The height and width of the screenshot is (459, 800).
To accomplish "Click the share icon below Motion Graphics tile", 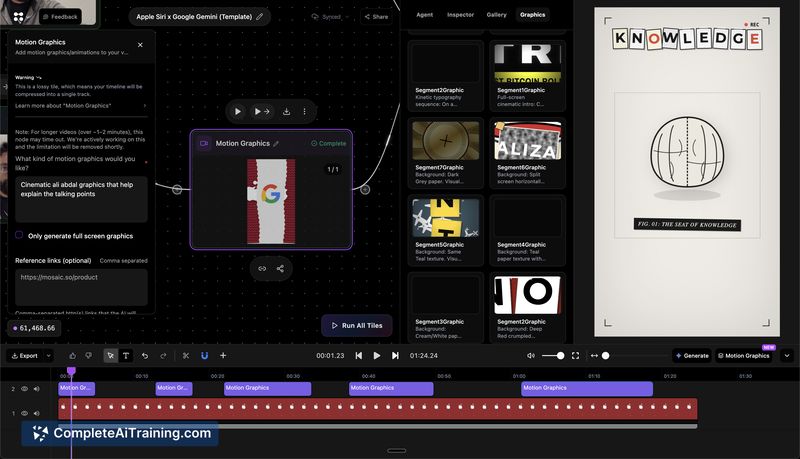I will [280, 268].
